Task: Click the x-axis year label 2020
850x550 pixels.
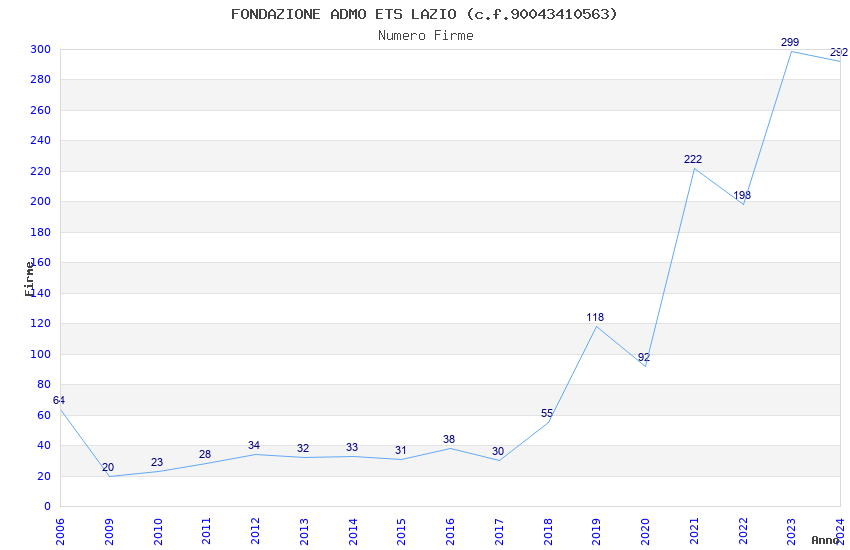Action: tap(645, 531)
